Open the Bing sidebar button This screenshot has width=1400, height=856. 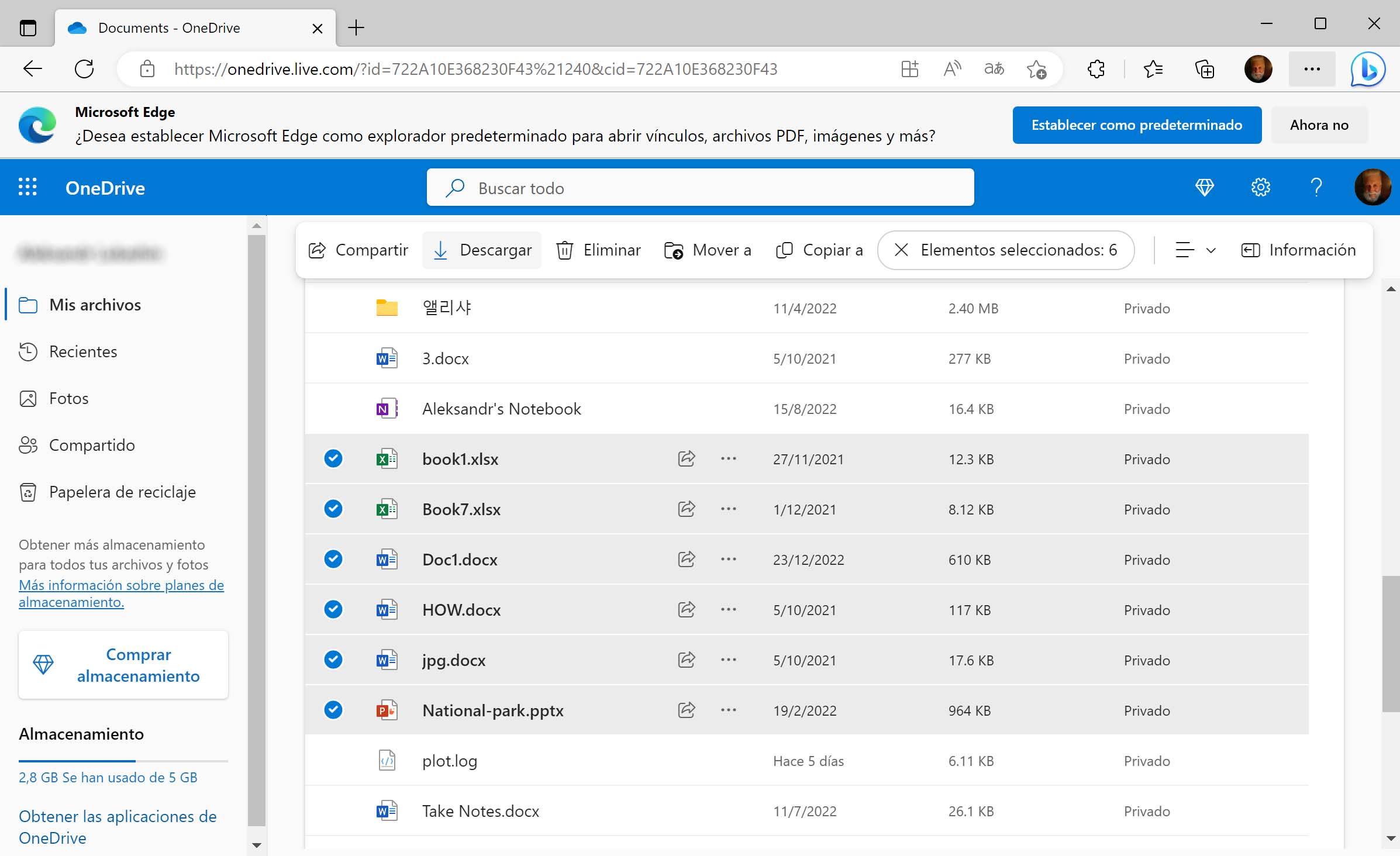tap(1368, 69)
